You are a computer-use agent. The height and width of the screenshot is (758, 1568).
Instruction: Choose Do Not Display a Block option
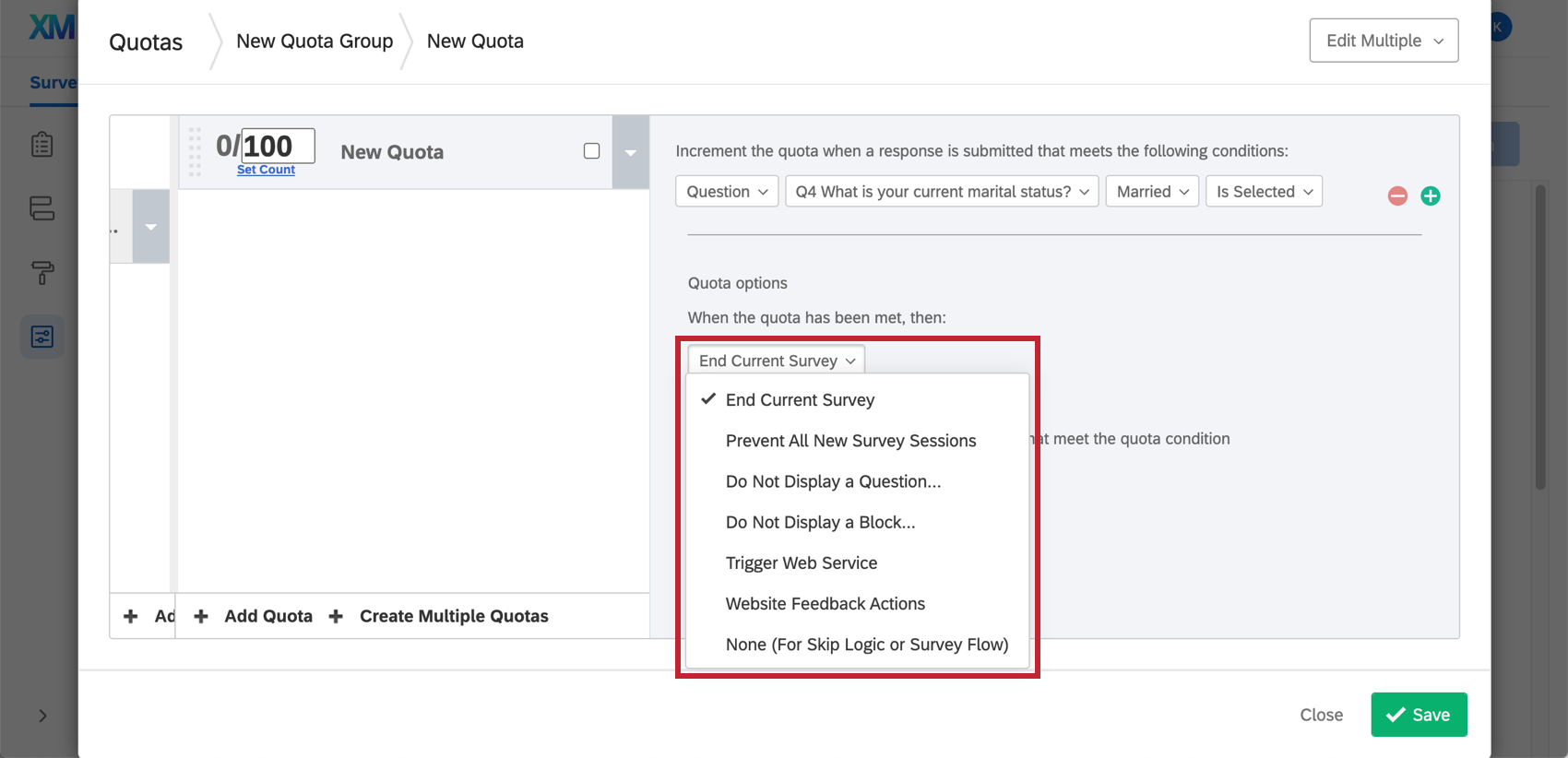(820, 523)
